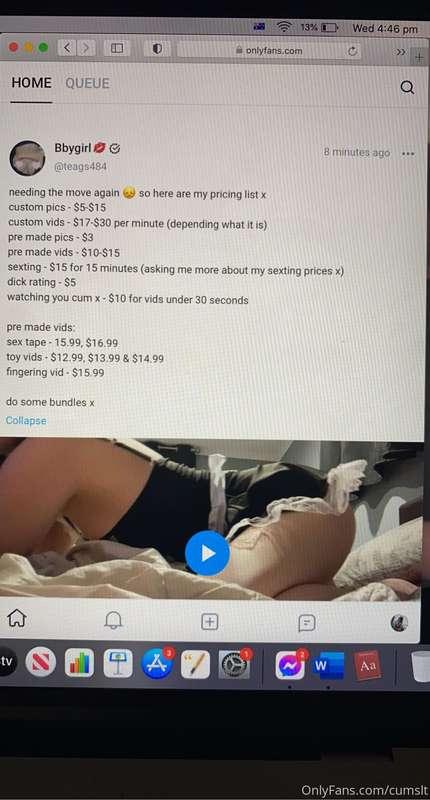Open the profile avatar in bottom bar
430x800 pixels.
[399, 622]
